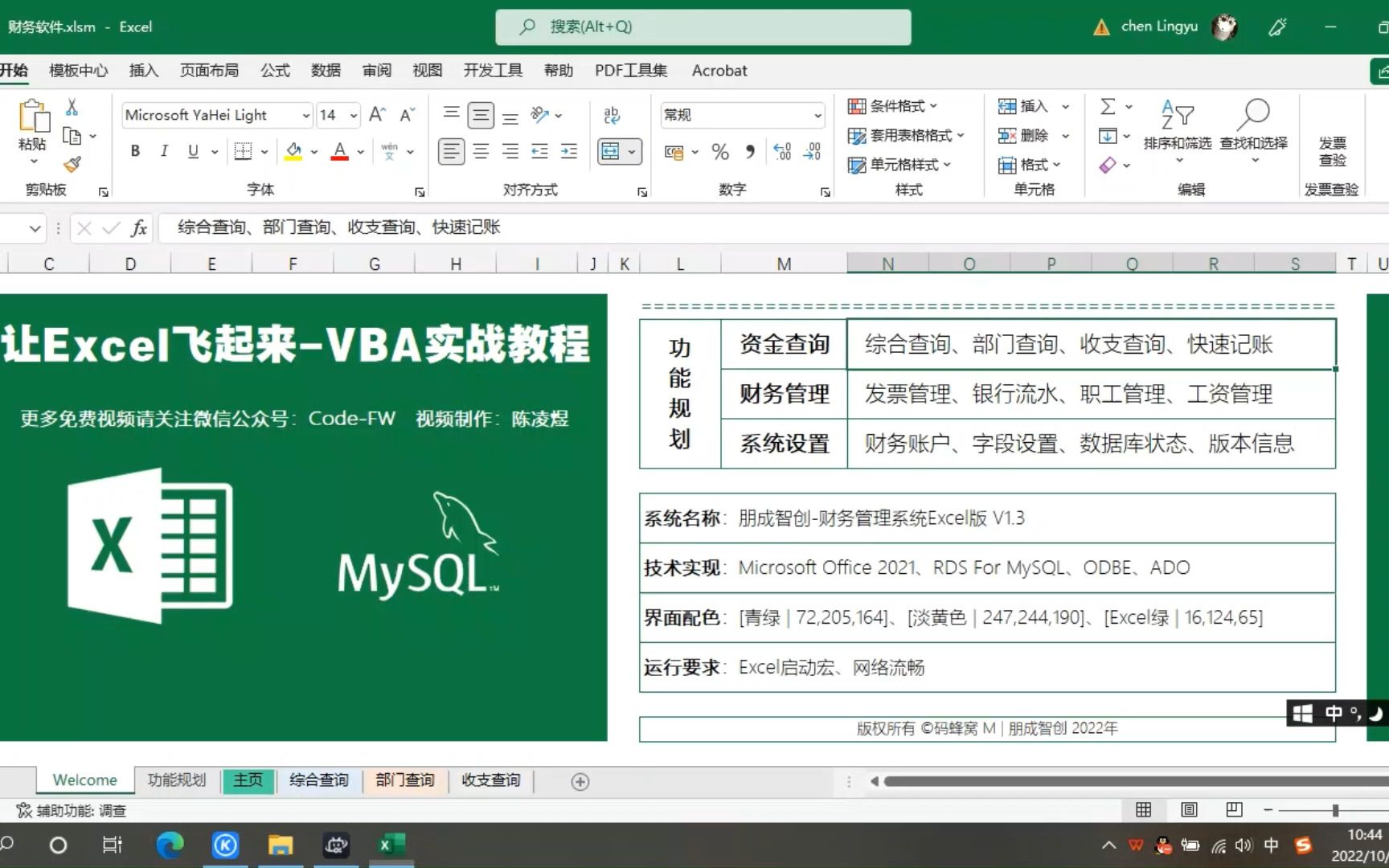Click the Clear eraser icon
This screenshot has width=1389, height=868.
1108,165
